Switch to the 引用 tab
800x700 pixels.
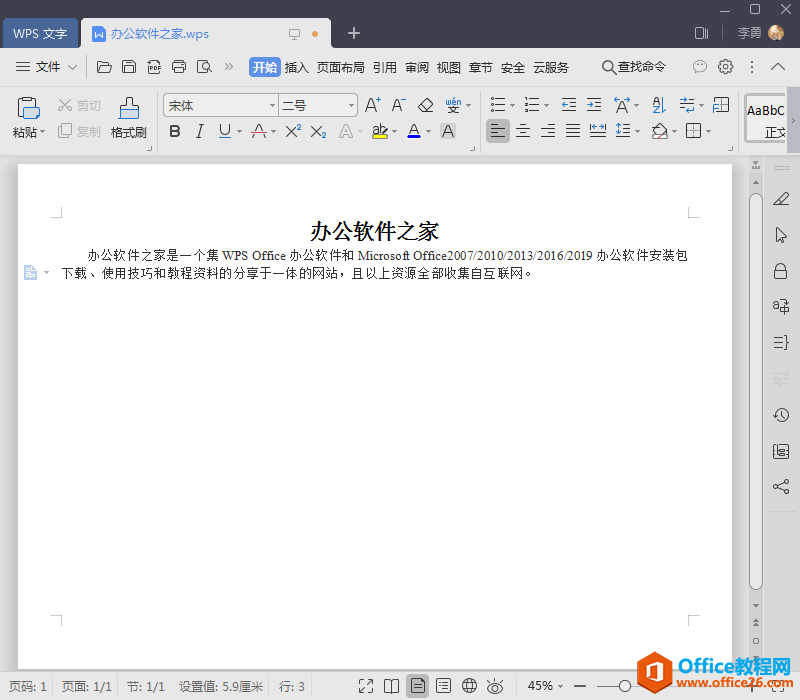(384, 67)
